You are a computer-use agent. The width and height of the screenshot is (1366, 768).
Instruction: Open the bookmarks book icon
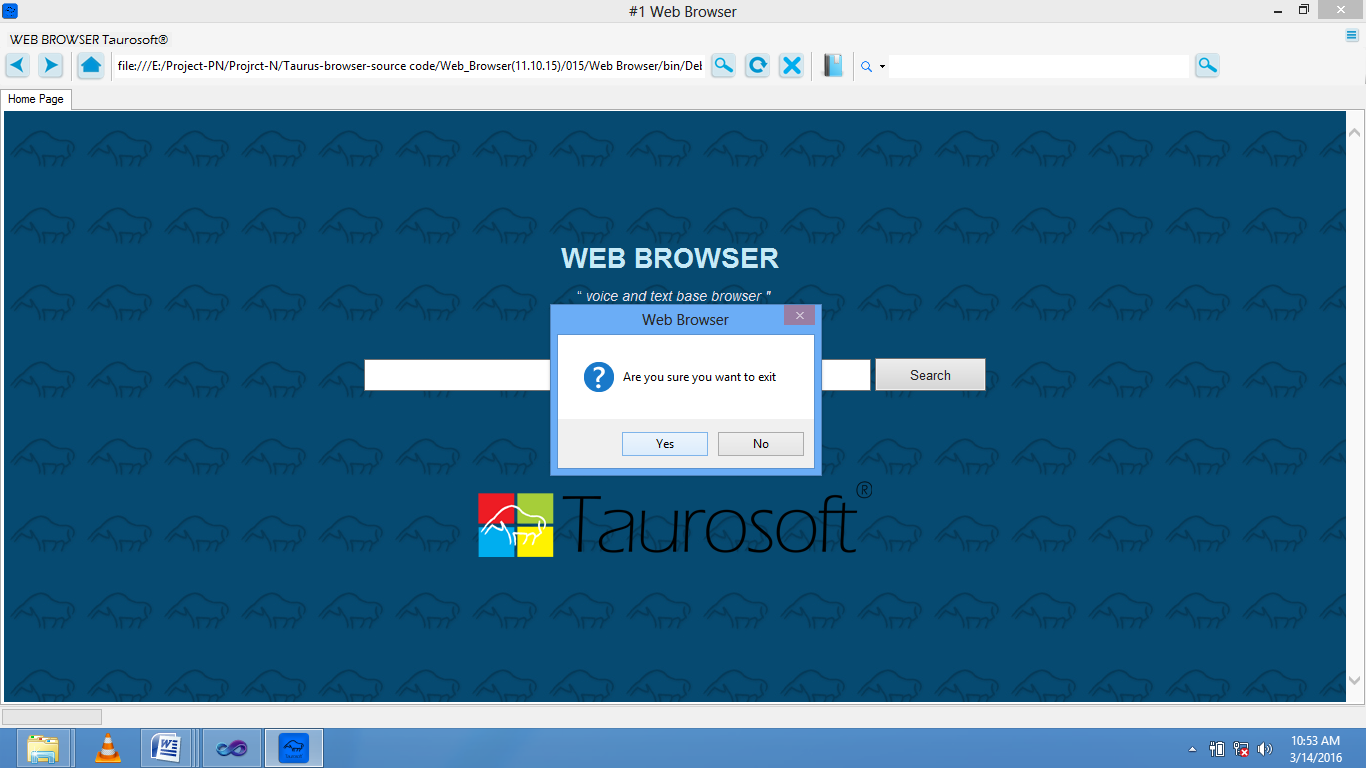[x=833, y=66]
